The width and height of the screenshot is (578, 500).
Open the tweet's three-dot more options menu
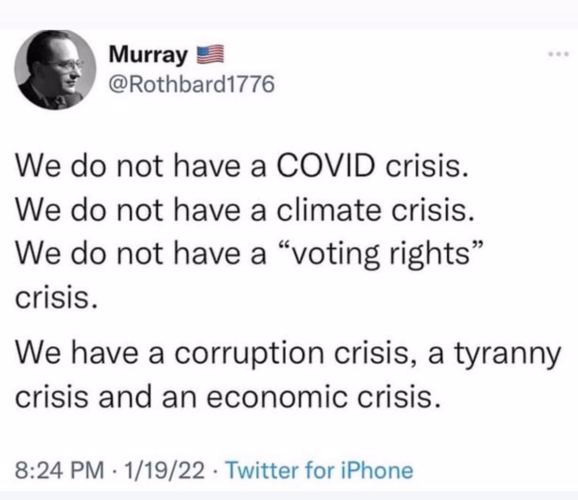pos(558,55)
